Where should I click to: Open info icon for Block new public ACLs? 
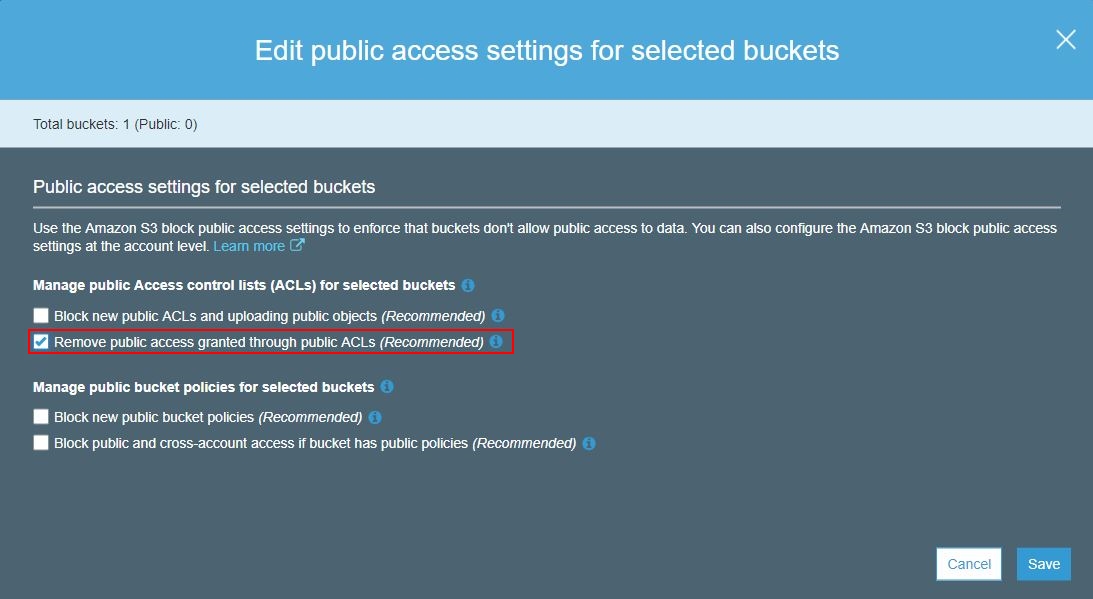click(498, 316)
